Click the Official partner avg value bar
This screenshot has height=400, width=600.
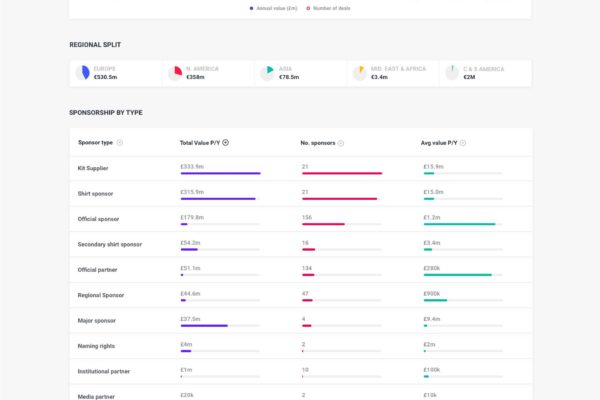pos(457,275)
